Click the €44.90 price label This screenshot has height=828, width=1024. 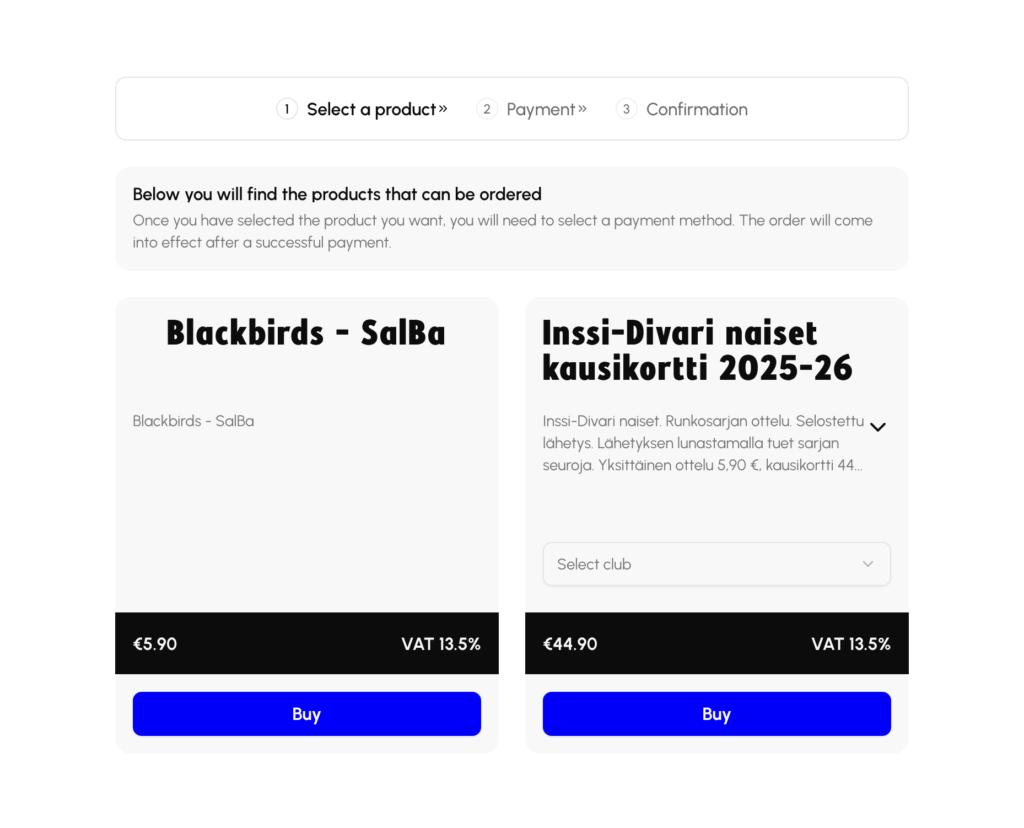[x=570, y=644]
